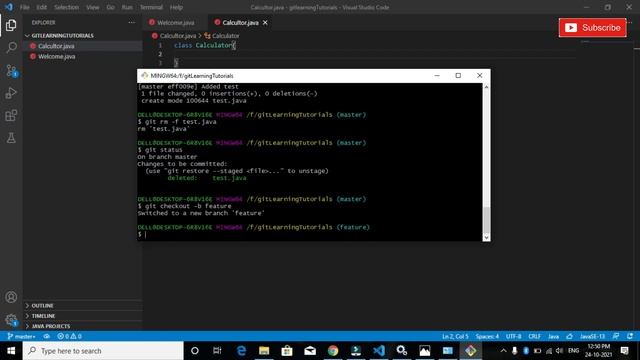
Task: Open File Explorer from taskbar
Action: click(x=264, y=351)
